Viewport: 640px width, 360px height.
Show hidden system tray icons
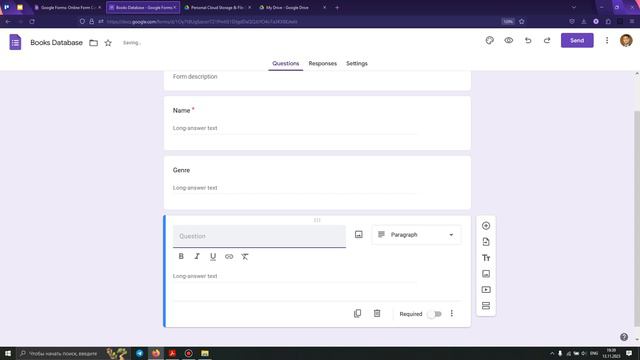pyautogui.click(x=552, y=353)
